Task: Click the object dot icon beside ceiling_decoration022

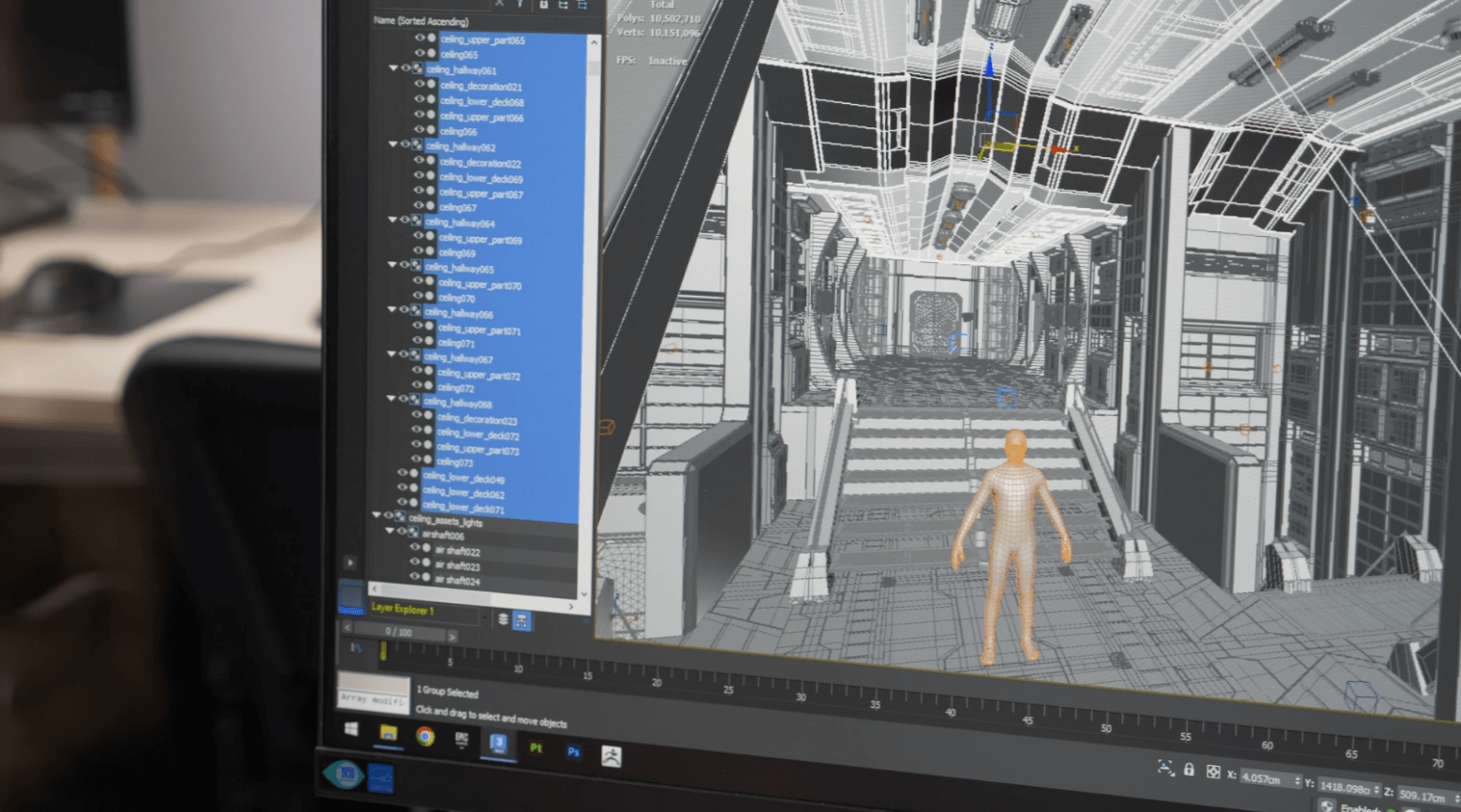Action: (x=431, y=161)
